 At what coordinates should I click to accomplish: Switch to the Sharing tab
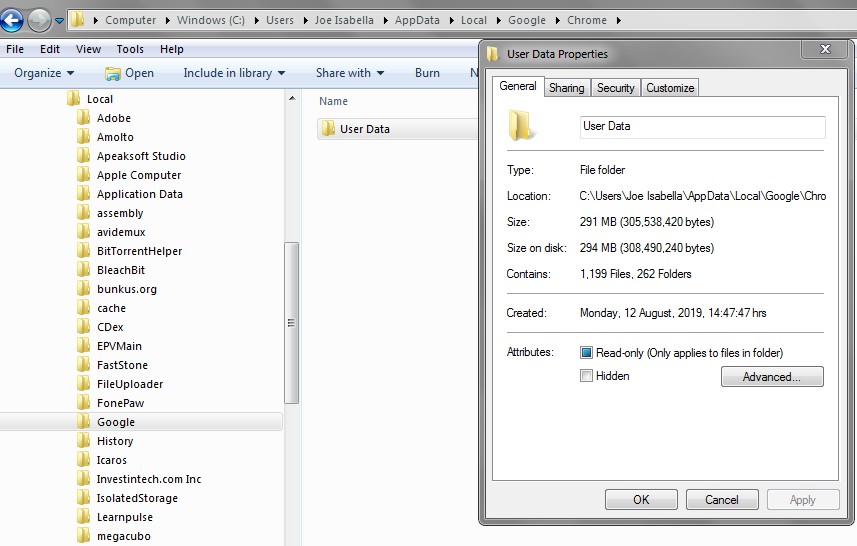[567, 87]
